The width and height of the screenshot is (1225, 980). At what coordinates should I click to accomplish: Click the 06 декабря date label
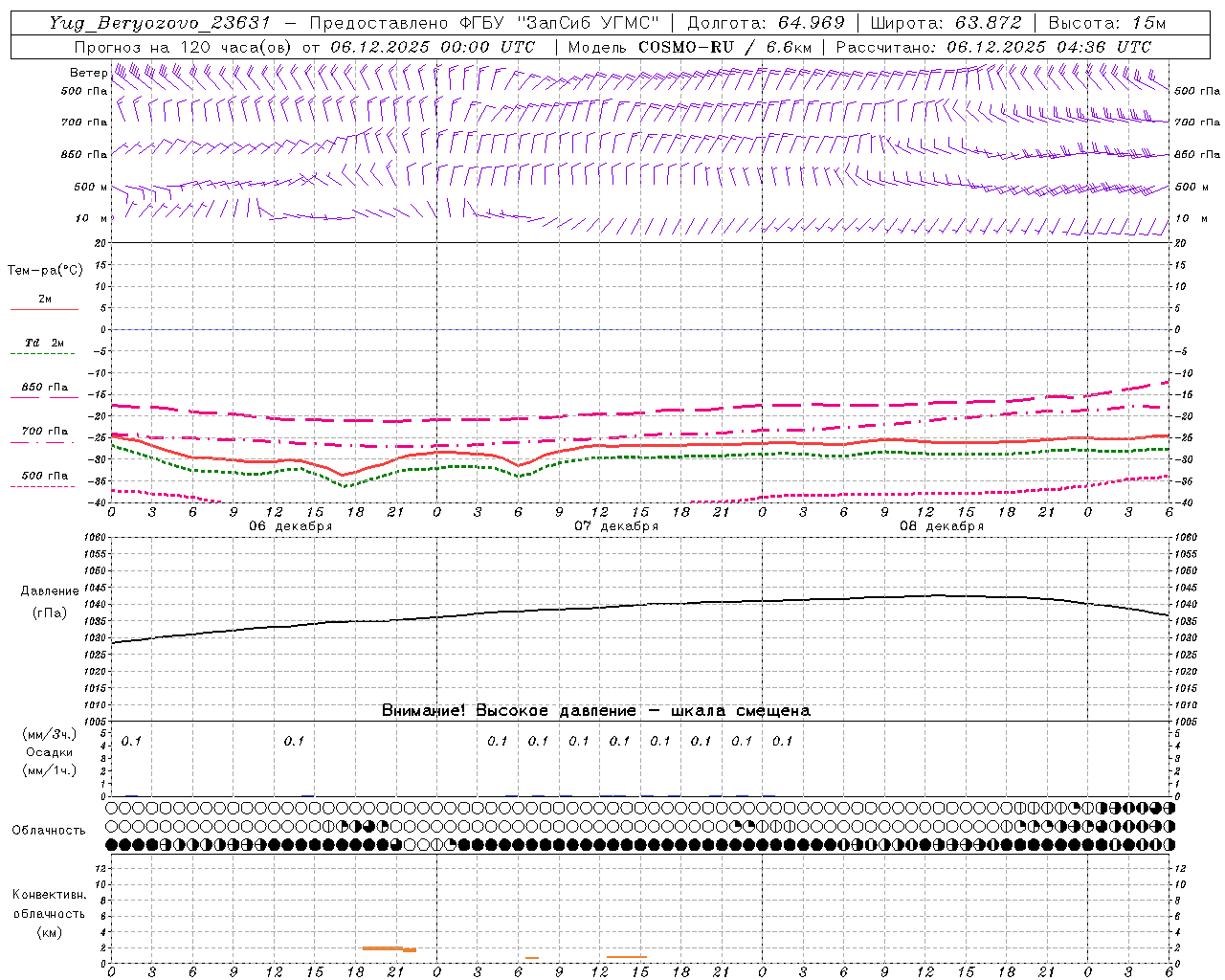[x=290, y=526]
